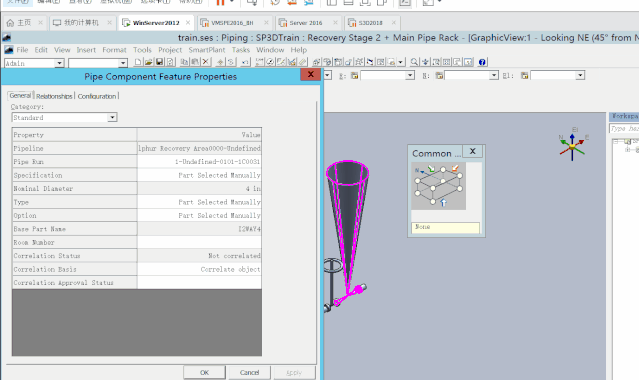This screenshot has width=639, height=380.
Task: Click the Undo arrow toolbar icon
Action: pyautogui.click(x=245, y=62)
